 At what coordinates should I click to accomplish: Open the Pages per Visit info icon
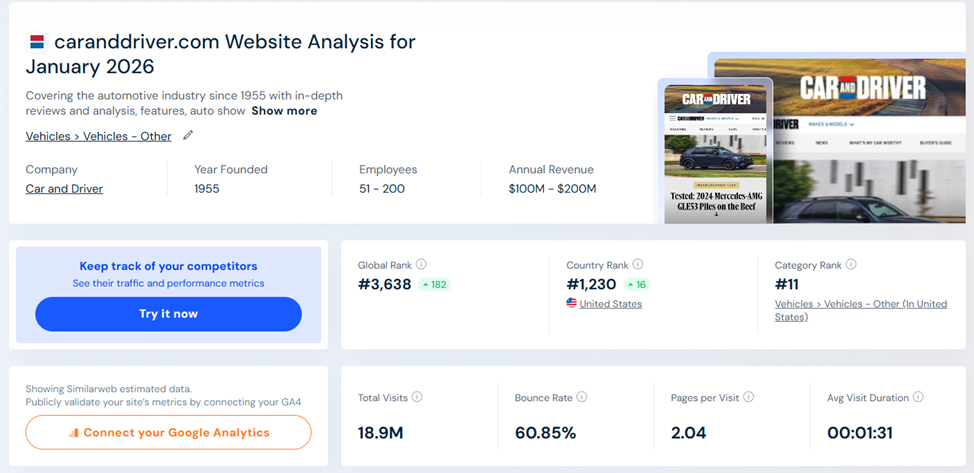(x=749, y=397)
